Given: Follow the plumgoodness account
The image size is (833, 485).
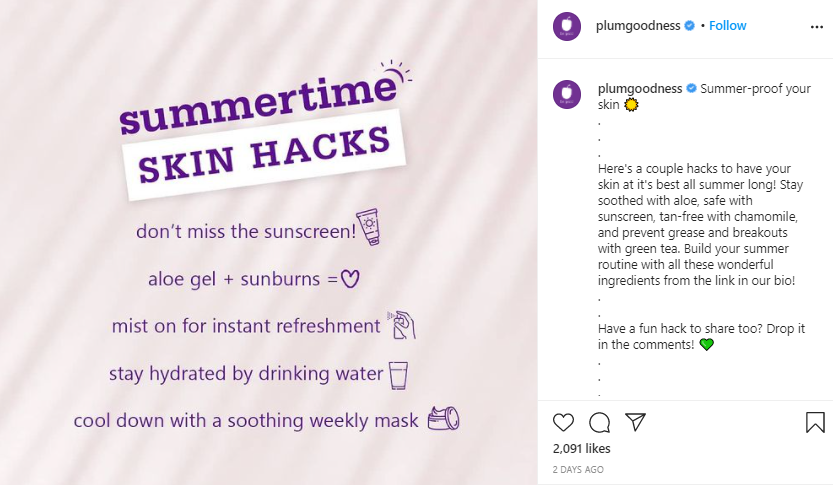Looking at the screenshot, I should pos(728,26).
